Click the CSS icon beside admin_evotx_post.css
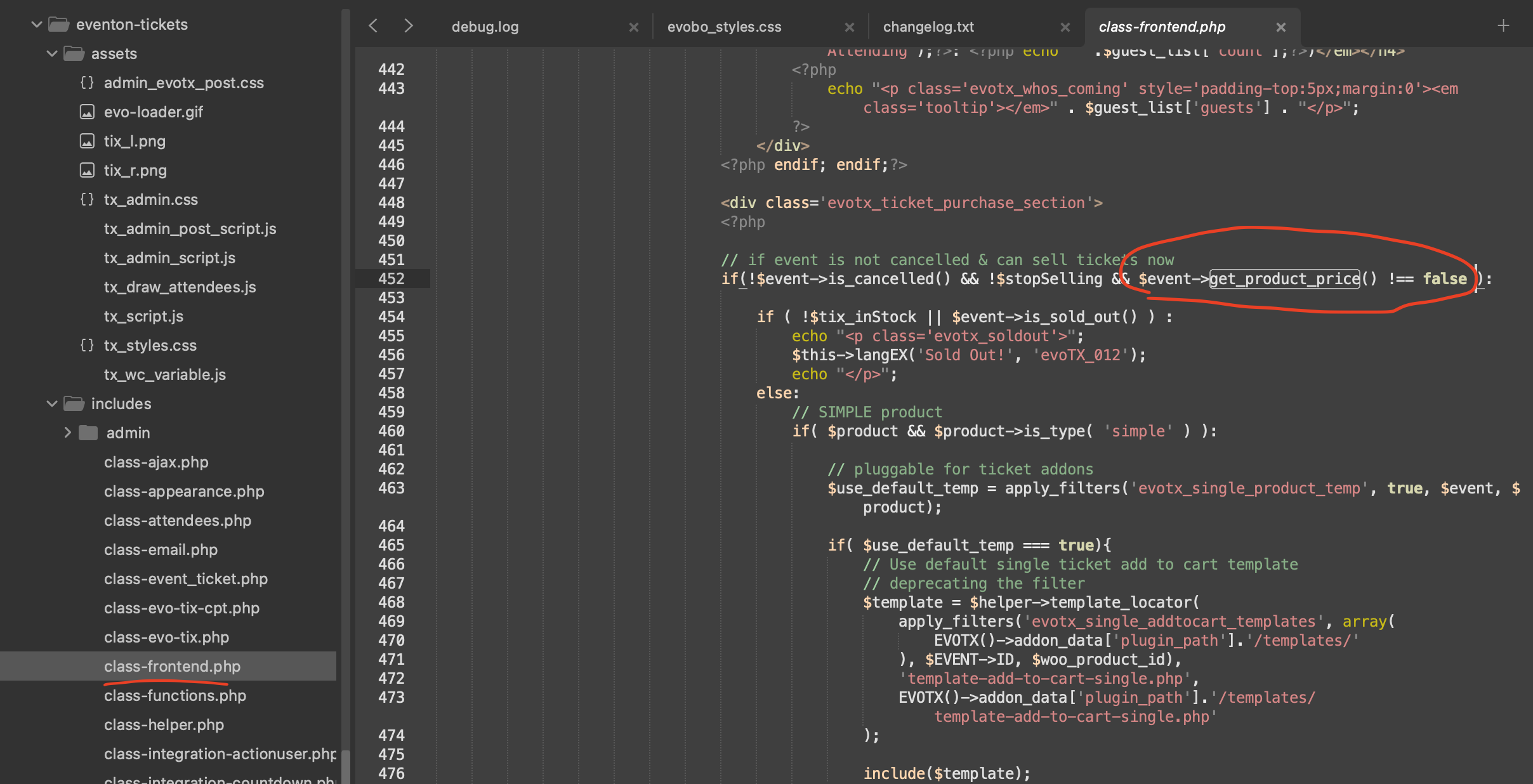 (x=87, y=83)
